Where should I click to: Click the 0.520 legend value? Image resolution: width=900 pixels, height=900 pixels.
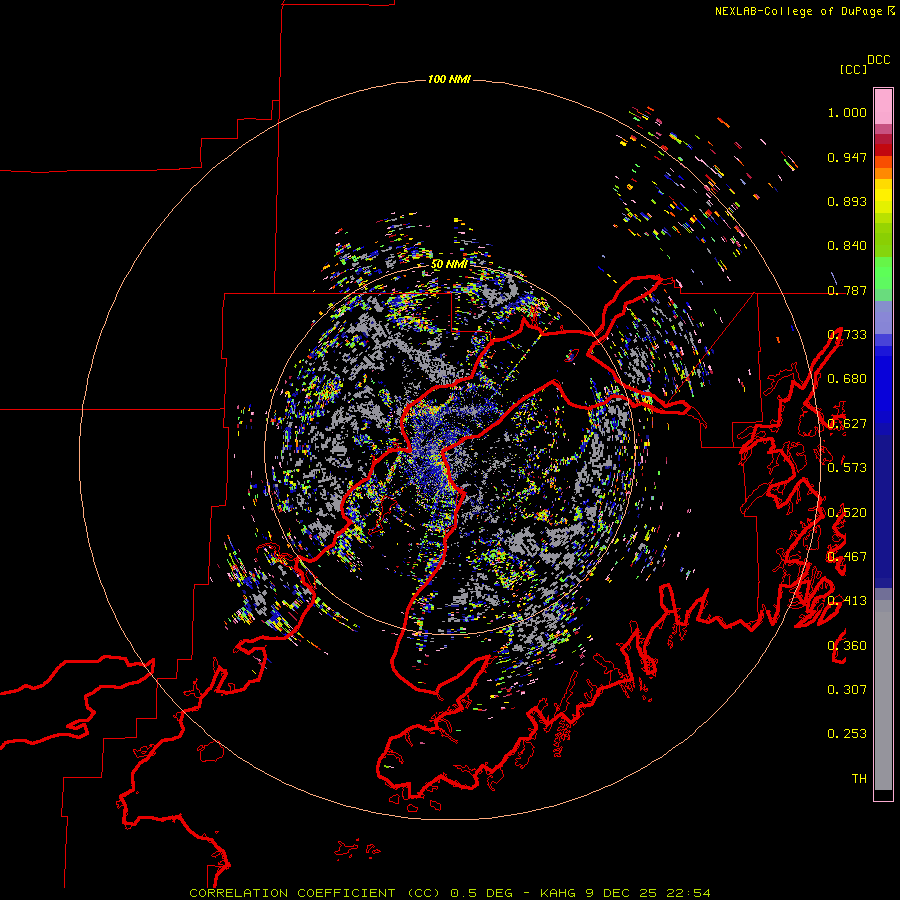point(847,513)
